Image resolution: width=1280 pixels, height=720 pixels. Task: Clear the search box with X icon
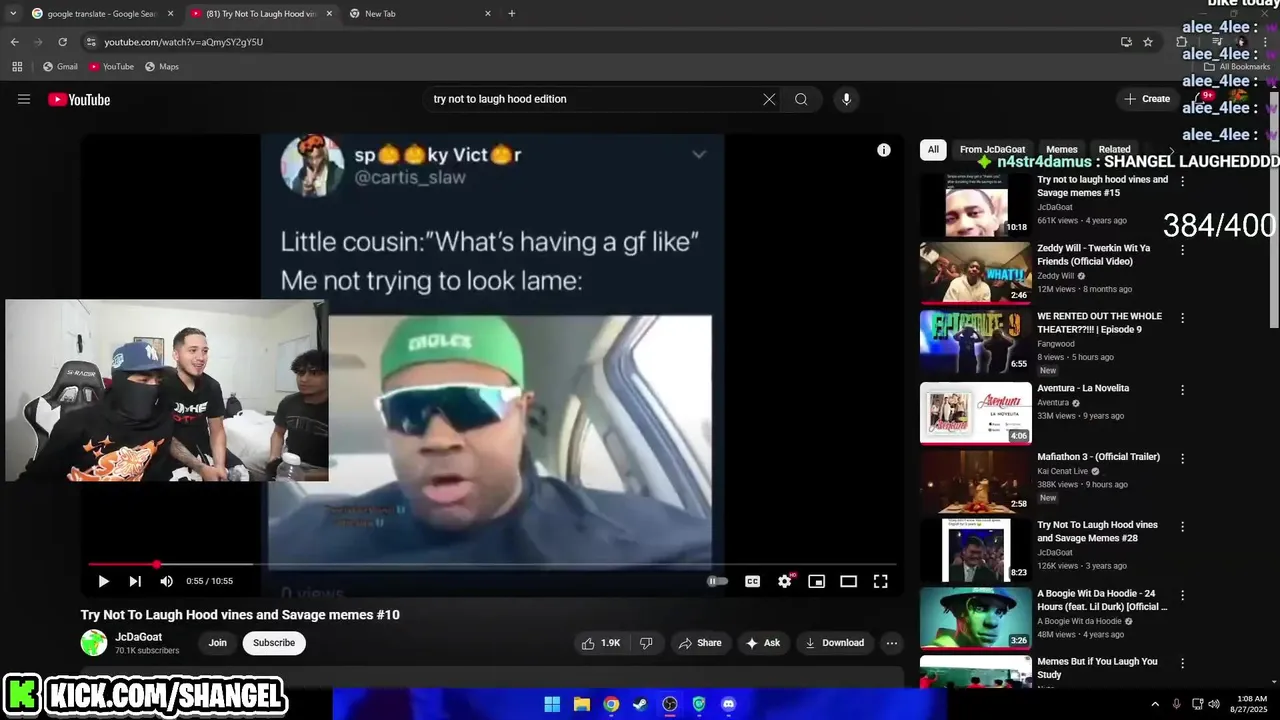pyautogui.click(x=769, y=99)
